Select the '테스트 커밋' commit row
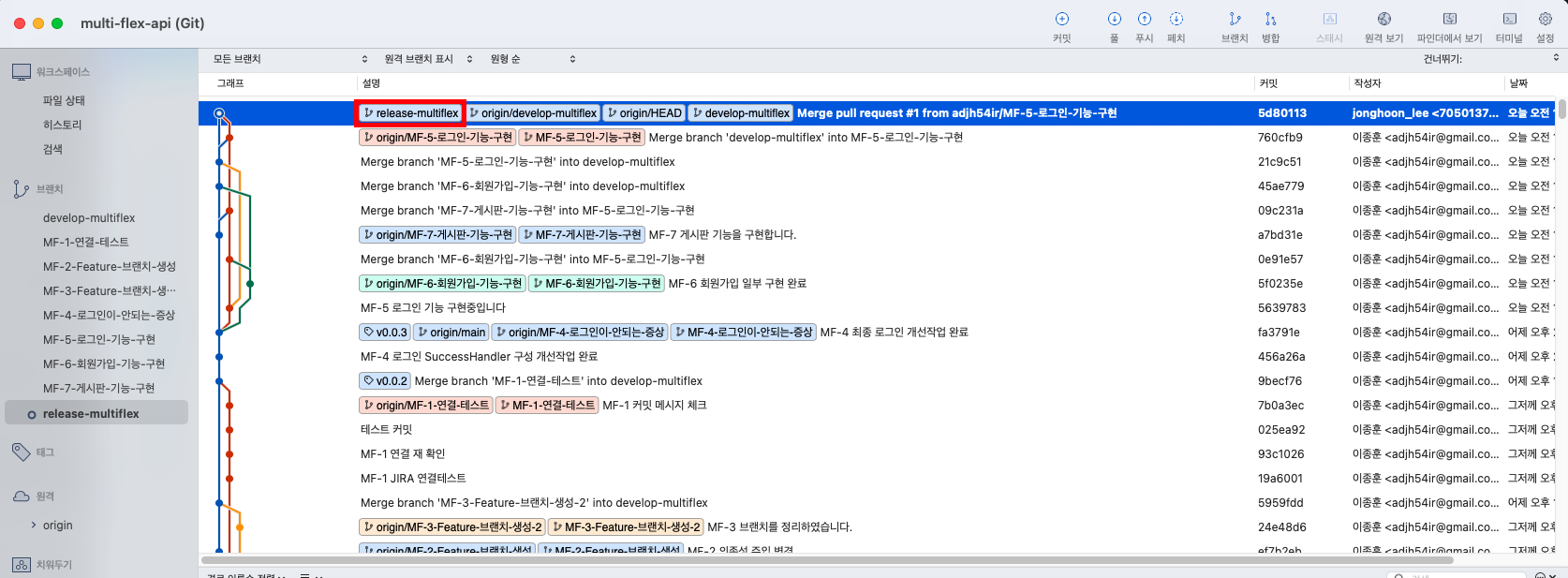 click(878, 430)
